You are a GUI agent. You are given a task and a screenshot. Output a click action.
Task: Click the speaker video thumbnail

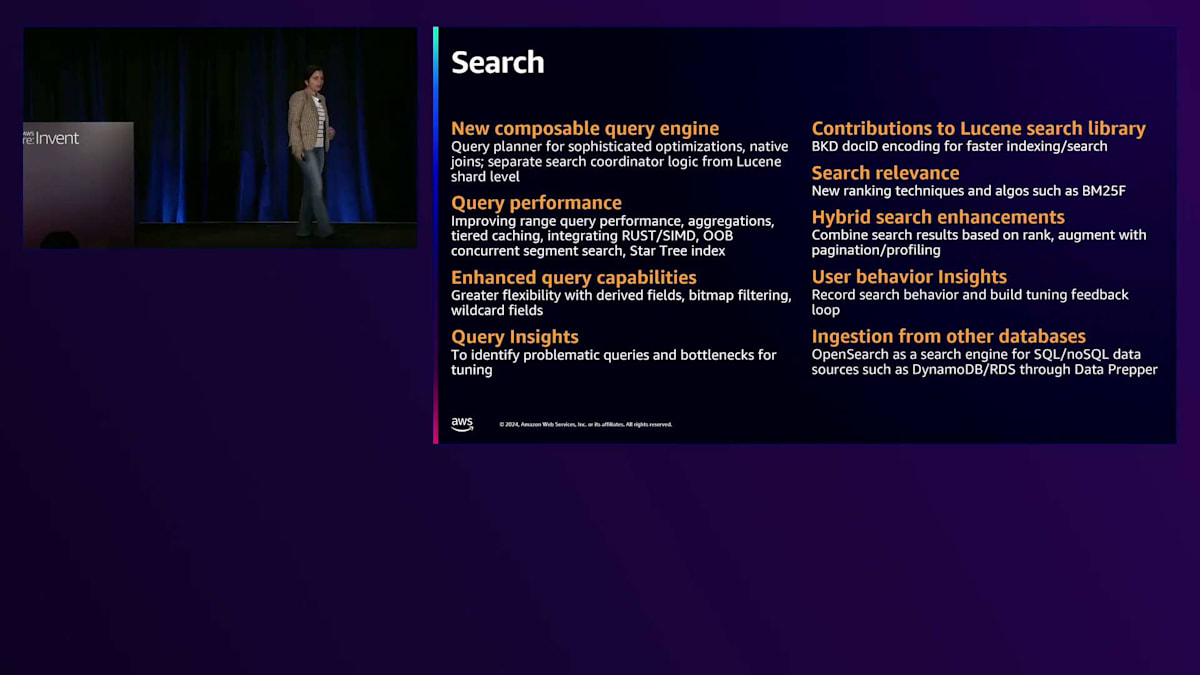tap(220, 137)
